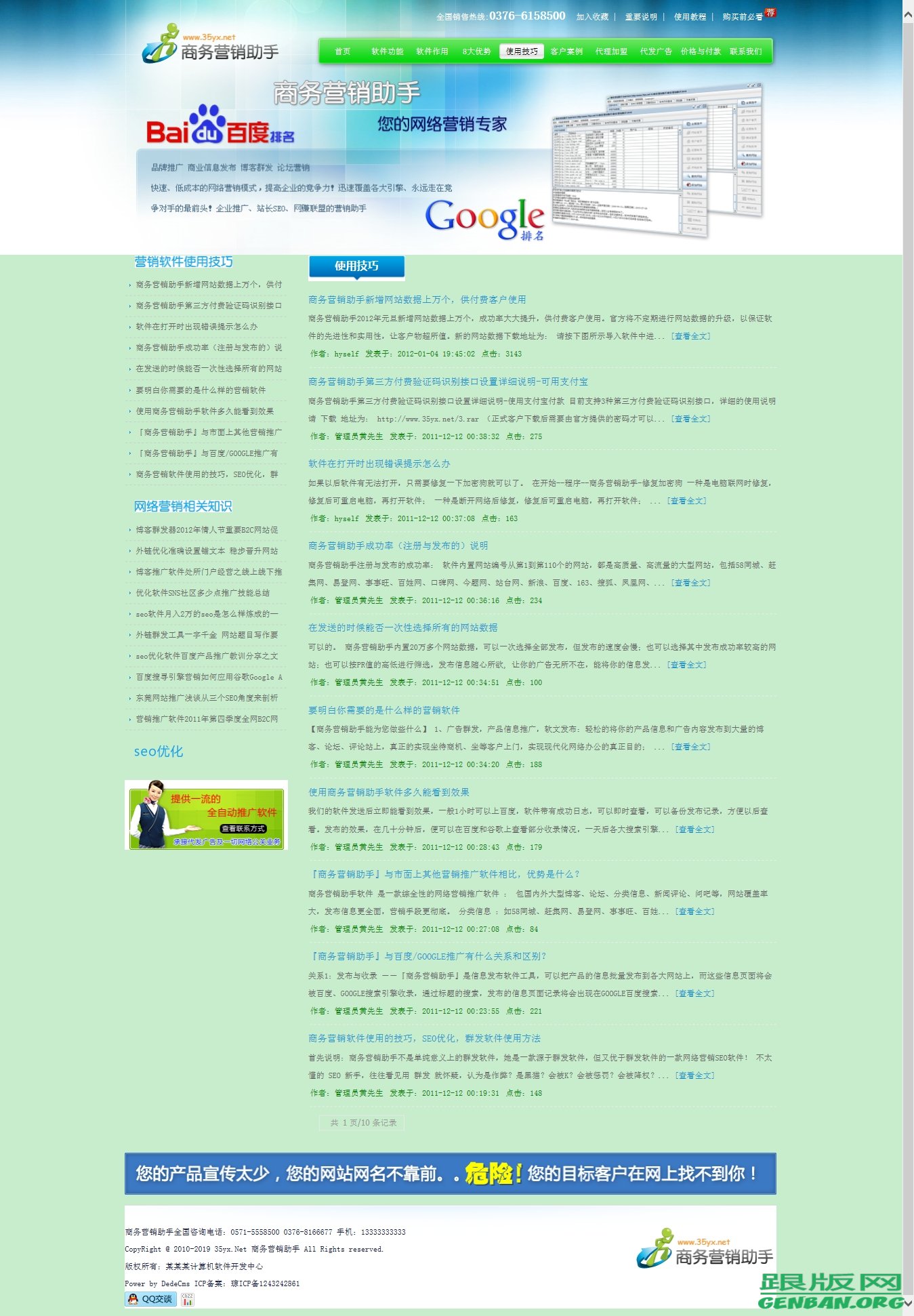Click 查看全文 for the 新增网站数据 article

[x=690, y=336]
